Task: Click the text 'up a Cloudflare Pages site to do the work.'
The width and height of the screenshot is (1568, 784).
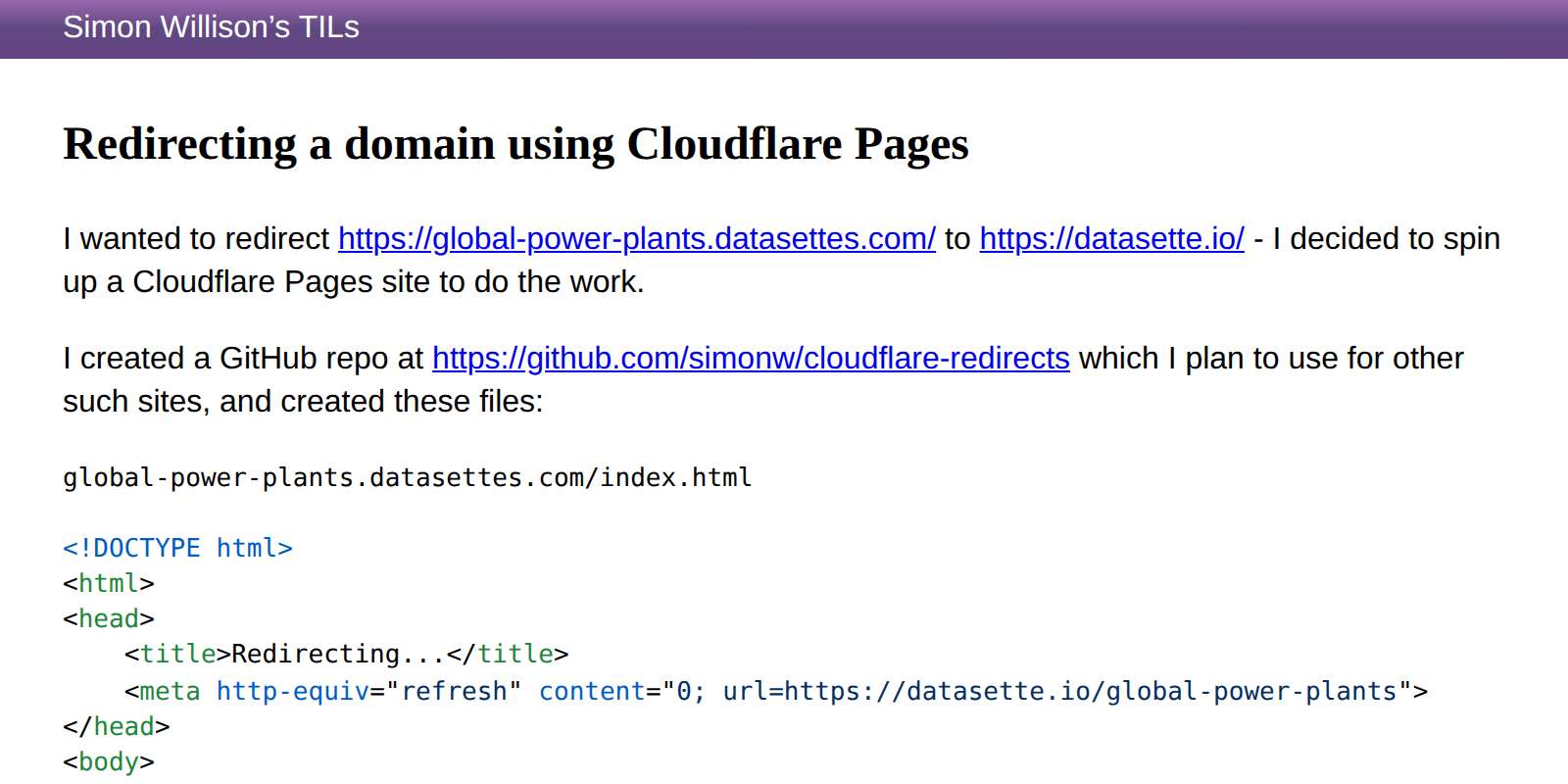Action: [x=353, y=281]
